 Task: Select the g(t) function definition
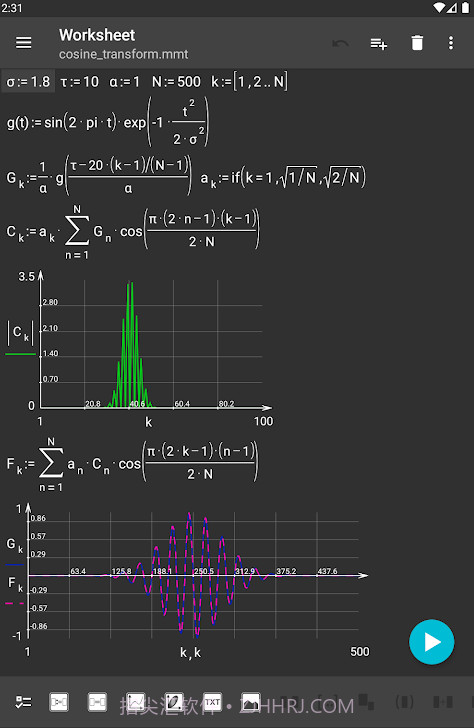pos(108,123)
